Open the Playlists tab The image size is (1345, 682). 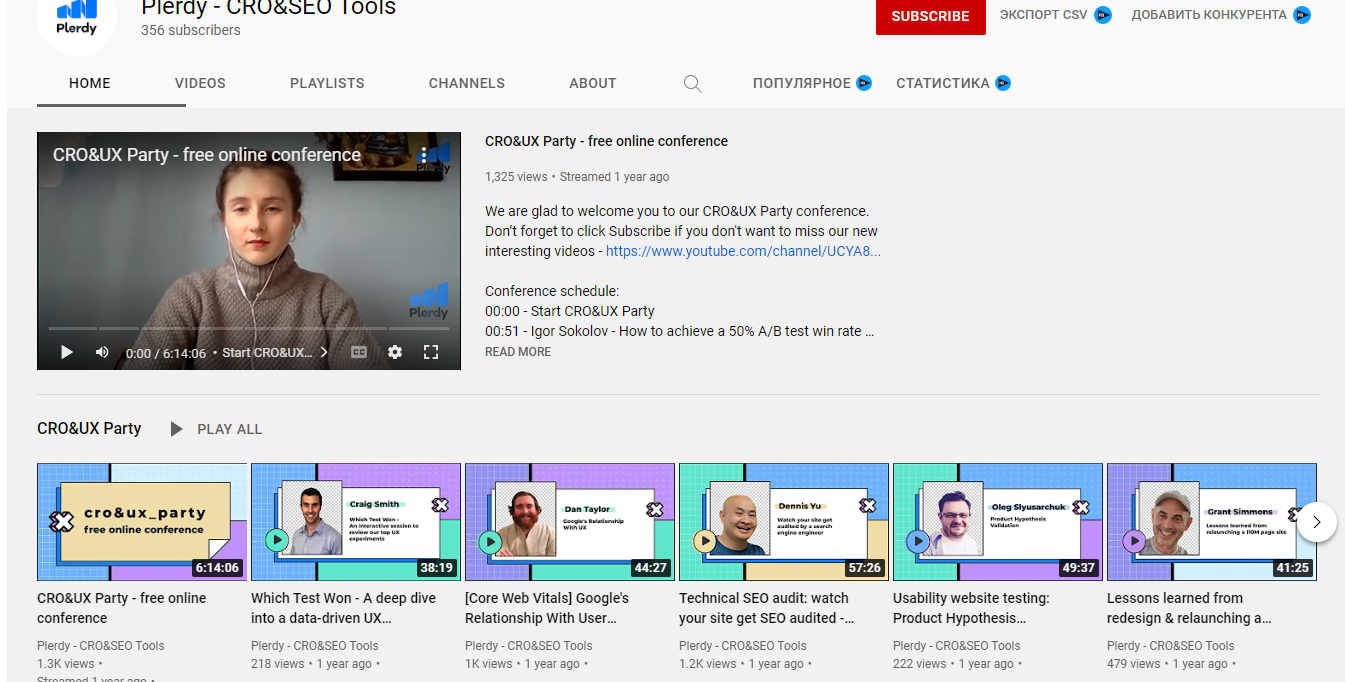coord(327,83)
